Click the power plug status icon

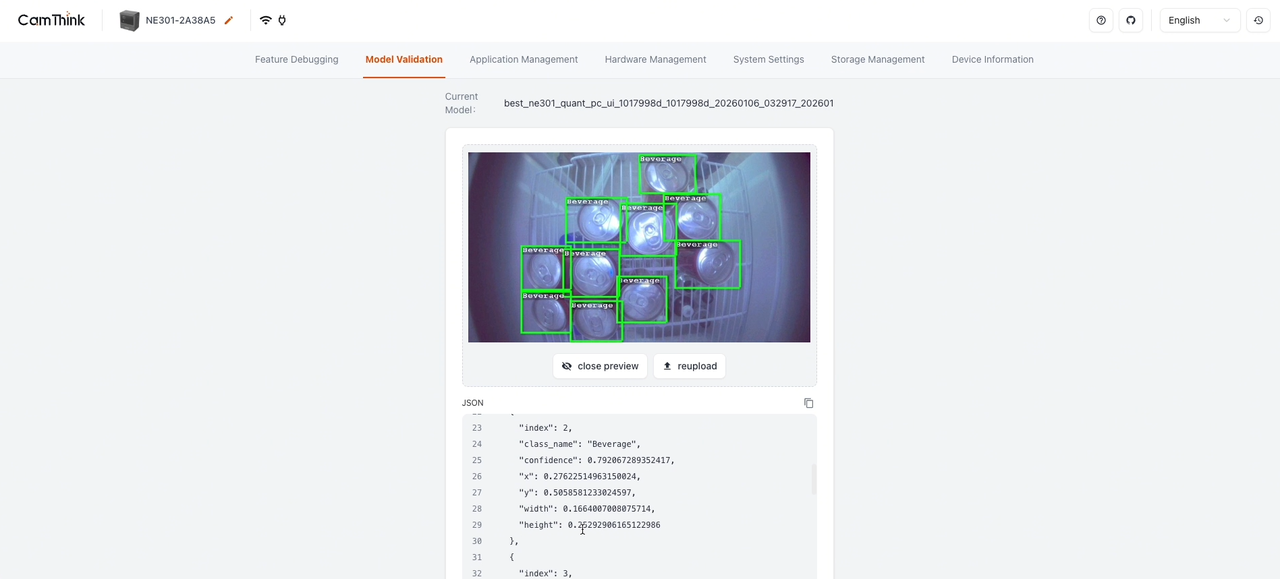pyautogui.click(x=282, y=20)
